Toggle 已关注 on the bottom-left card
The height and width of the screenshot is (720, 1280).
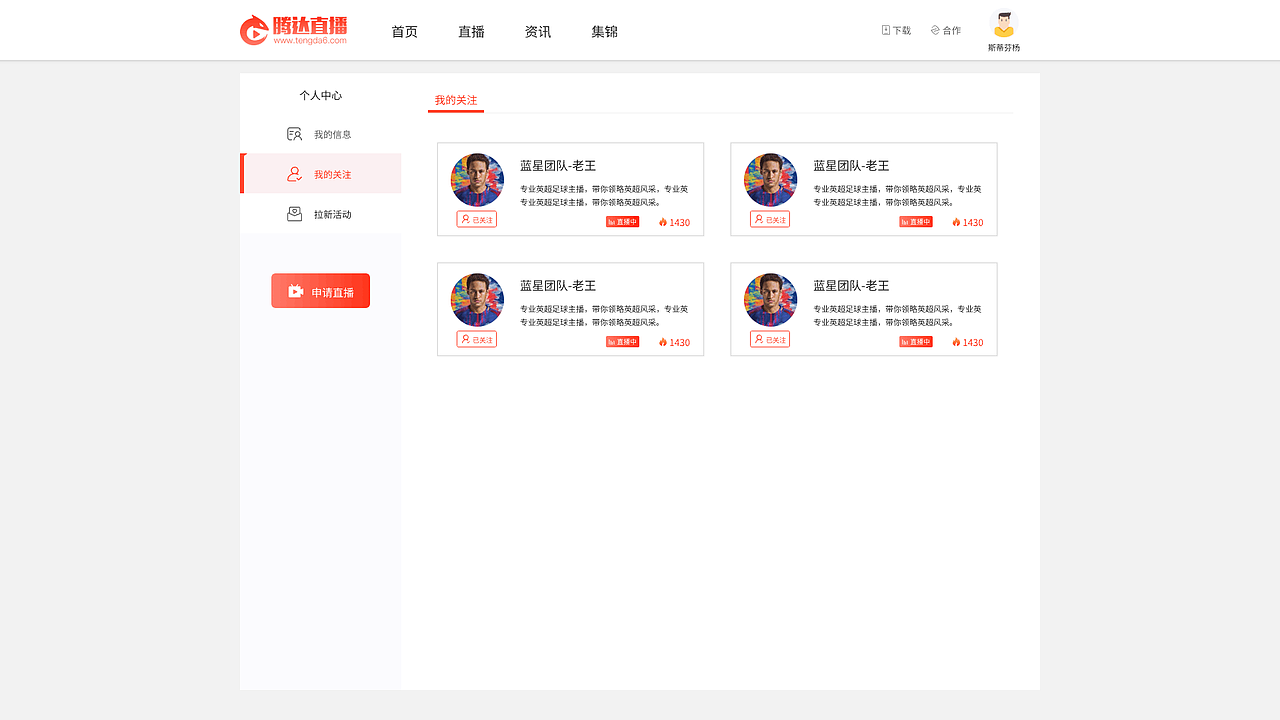477,339
